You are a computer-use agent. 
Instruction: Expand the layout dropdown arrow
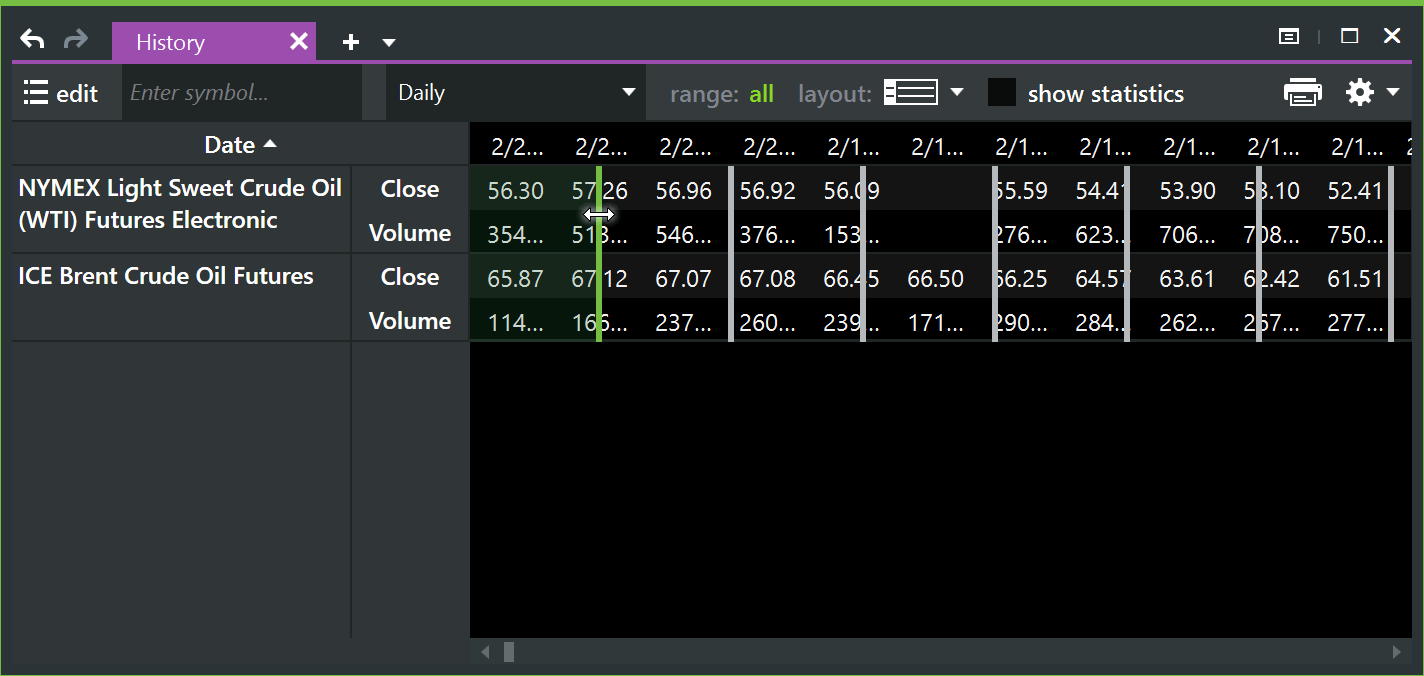[957, 93]
